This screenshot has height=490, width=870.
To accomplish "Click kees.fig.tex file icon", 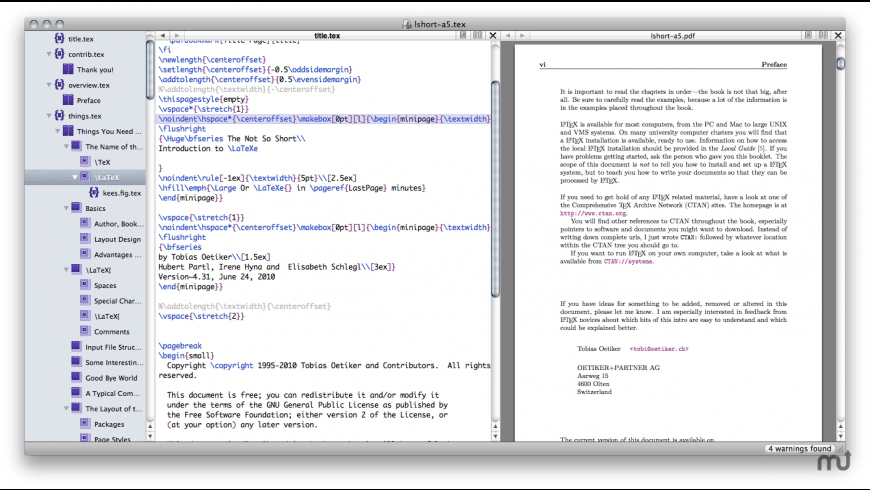I will click(x=94, y=193).
